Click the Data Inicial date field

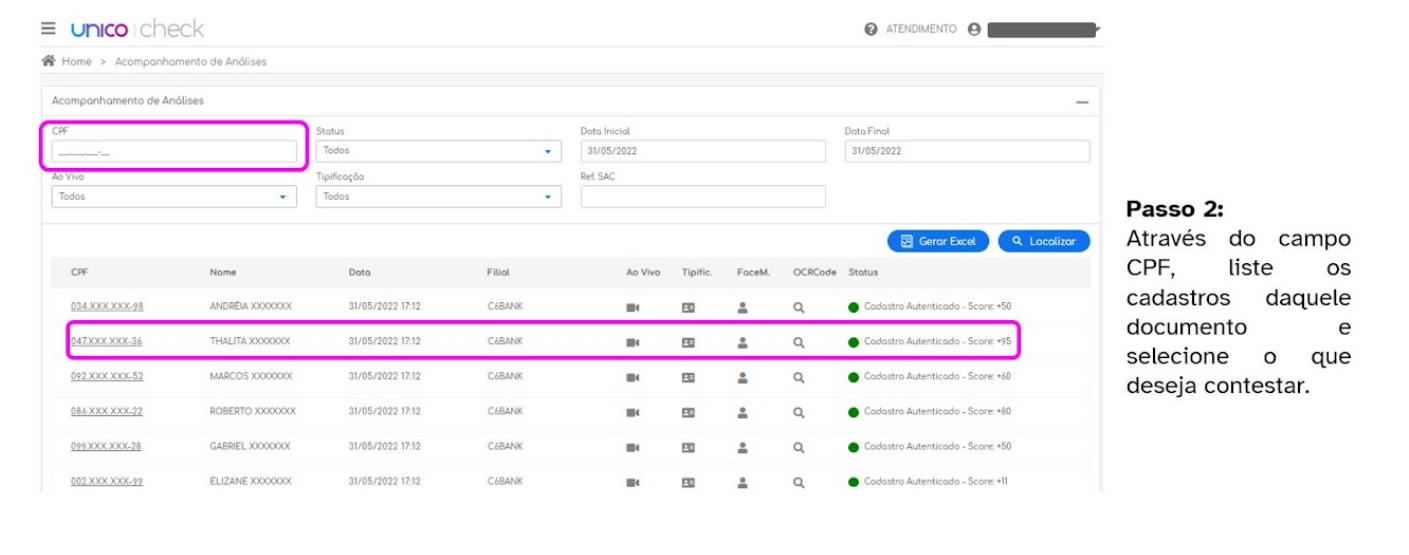[703, 151]
